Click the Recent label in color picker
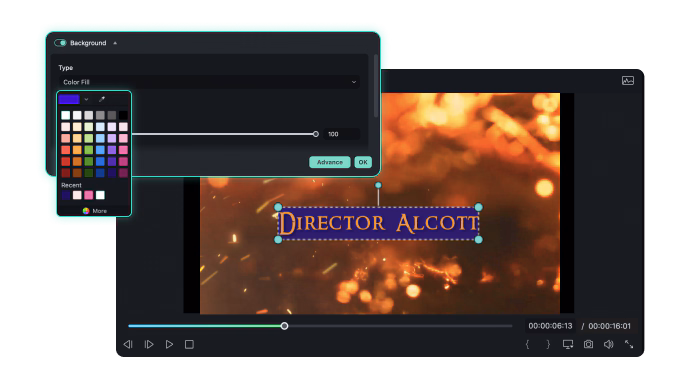This screenshot has width=690, height=390. click(x=71, y=185)
